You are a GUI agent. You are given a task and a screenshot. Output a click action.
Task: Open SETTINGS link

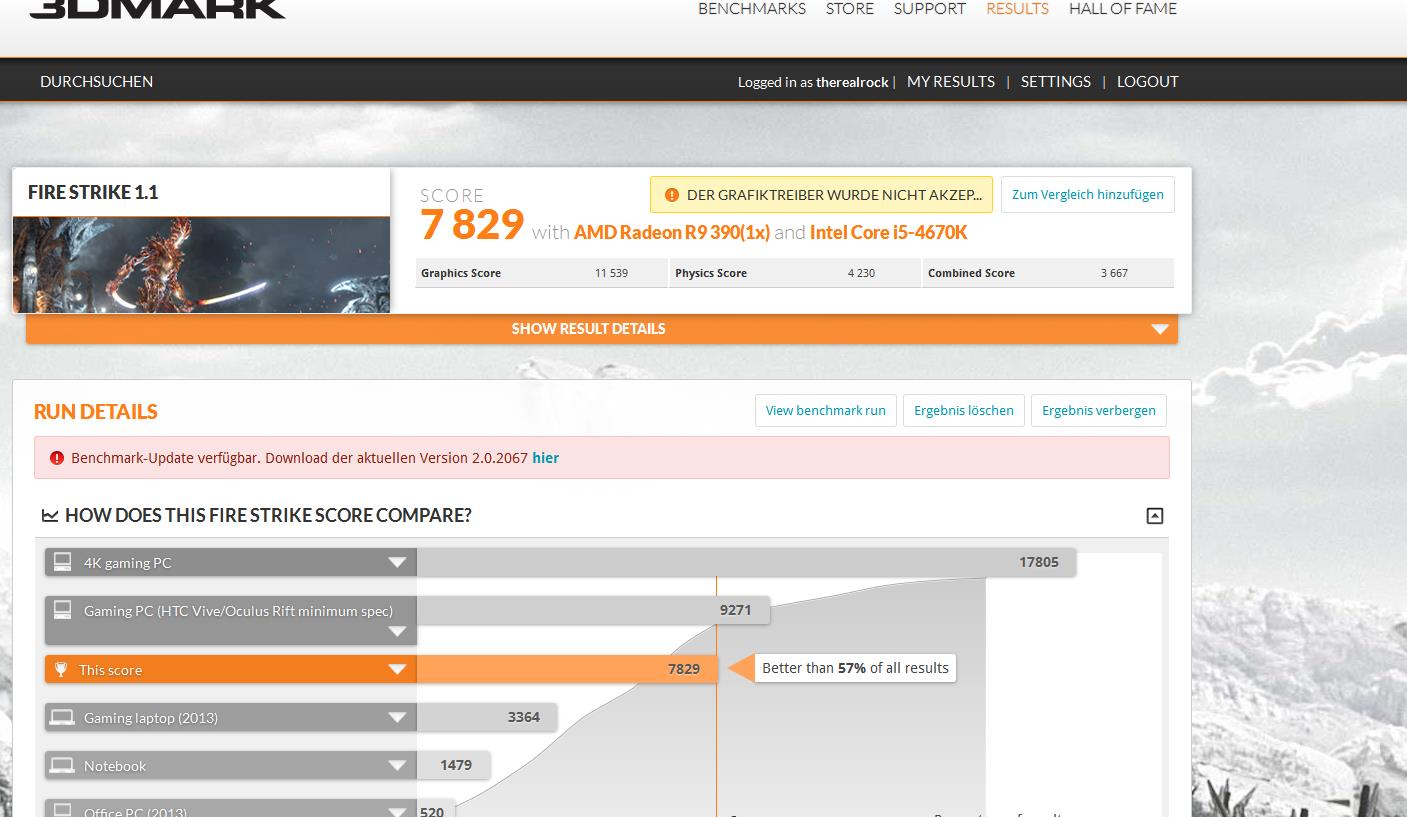point(1056,82)
